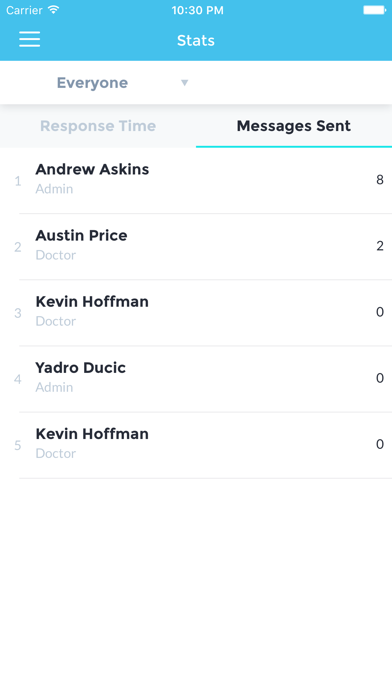The height and width of the screenshot is (696, 392).
Task: Open Andrew Askins row
Action: tap(196, 180)
